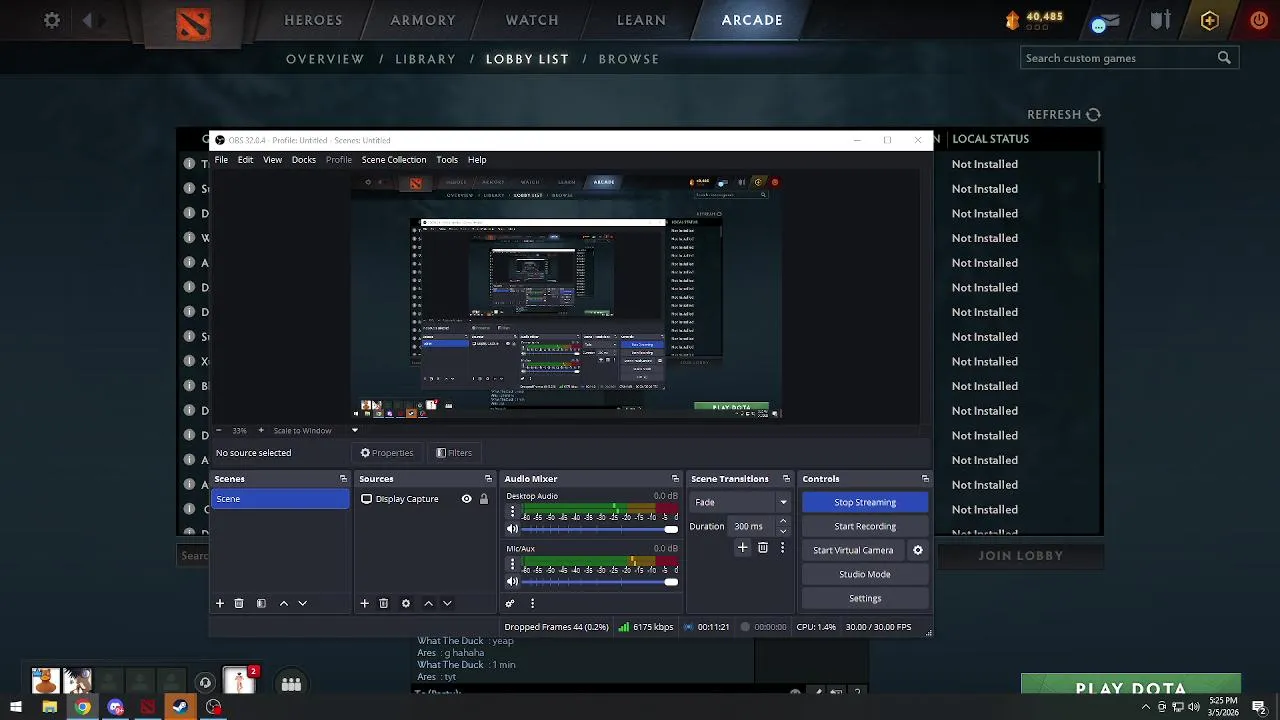
Task: Open OBS Tools menu
Action: click(x=447, y=160)
